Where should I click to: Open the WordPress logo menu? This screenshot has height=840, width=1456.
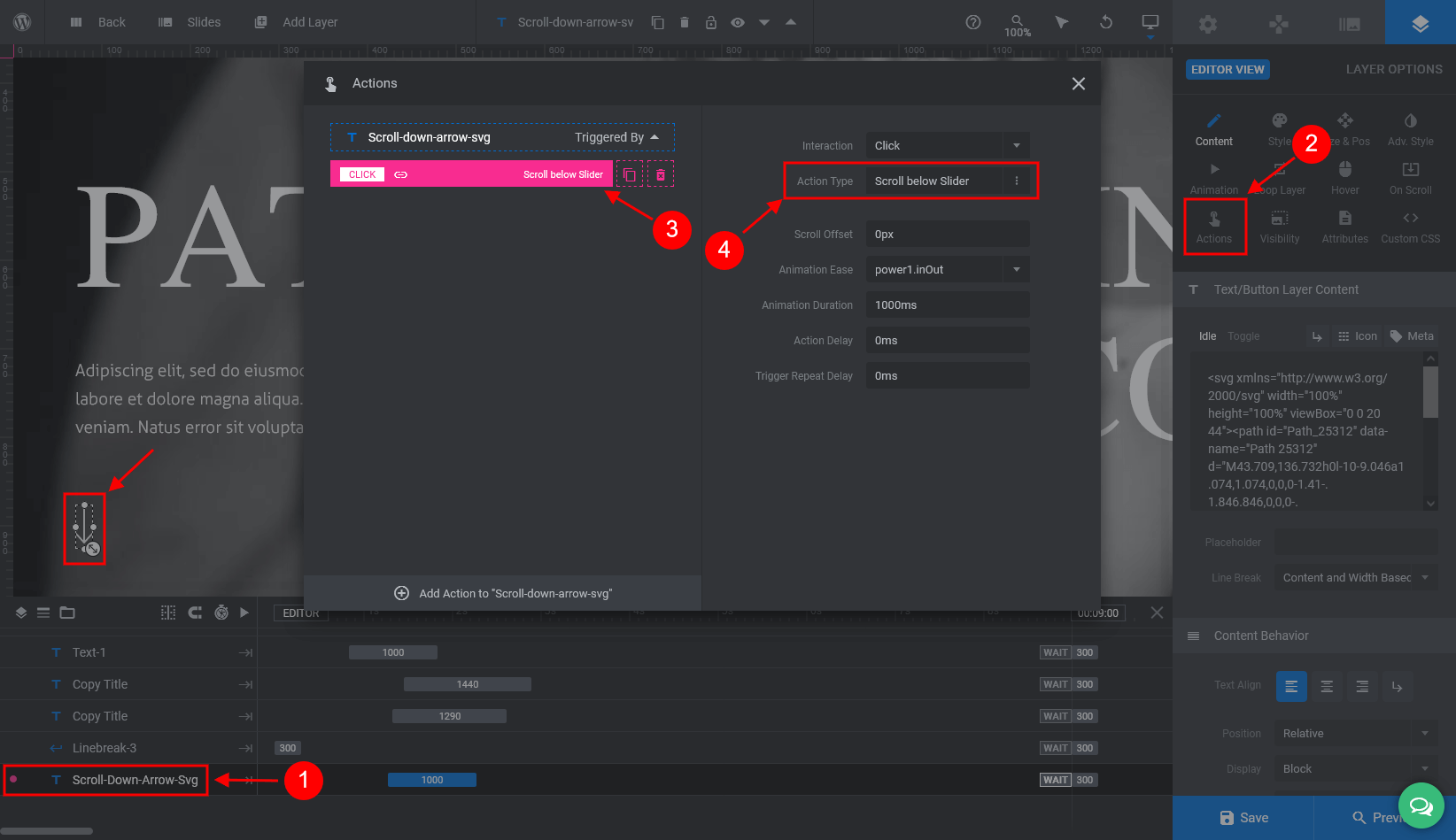coord(23,22)
